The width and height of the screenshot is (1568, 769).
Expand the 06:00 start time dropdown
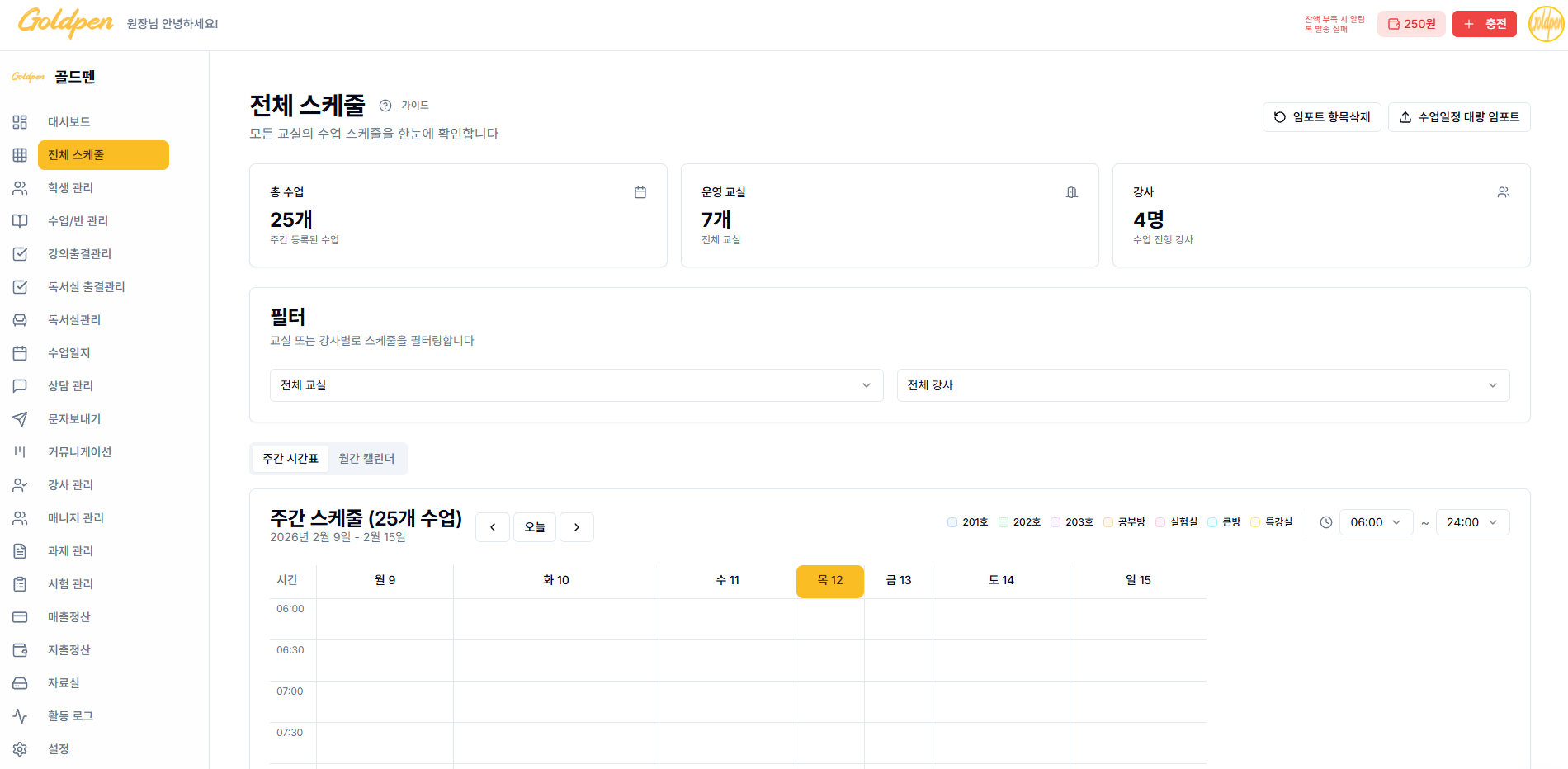1375,521
